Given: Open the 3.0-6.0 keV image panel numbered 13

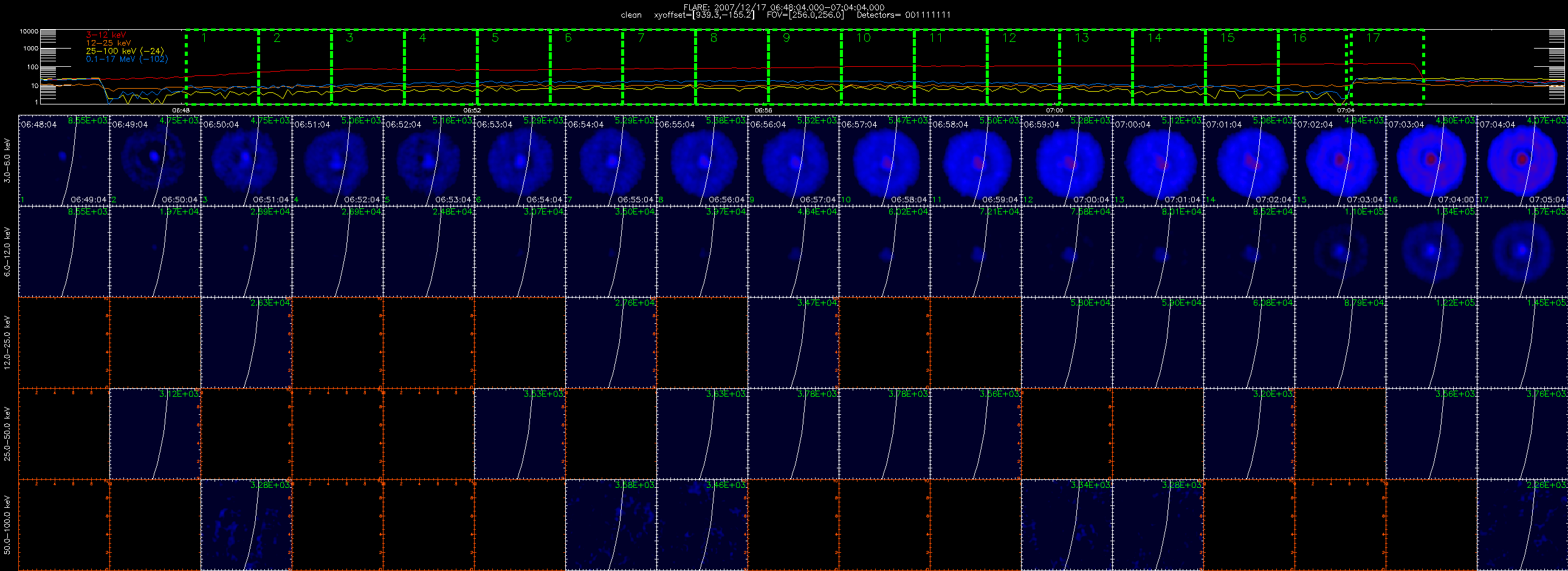Looking at the screenshot, I should (1158, 160).
